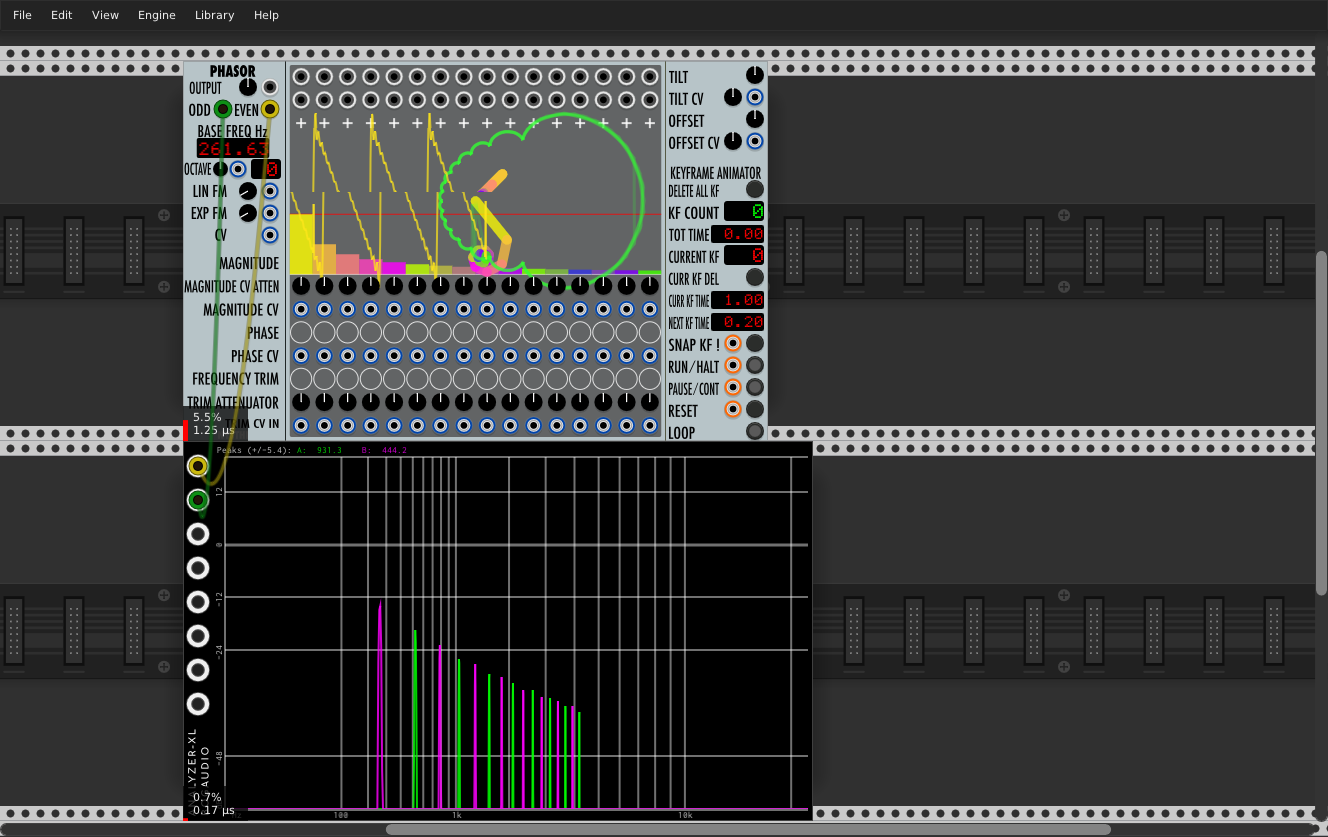Click the leftmost TRIM CV IN jack
This screenshot has height=837, width=1328.
301,425
